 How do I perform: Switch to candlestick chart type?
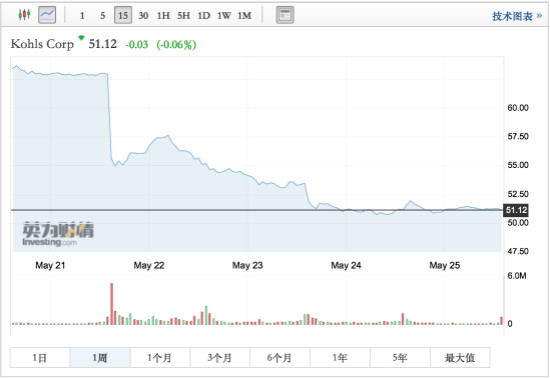pos(25,15)
